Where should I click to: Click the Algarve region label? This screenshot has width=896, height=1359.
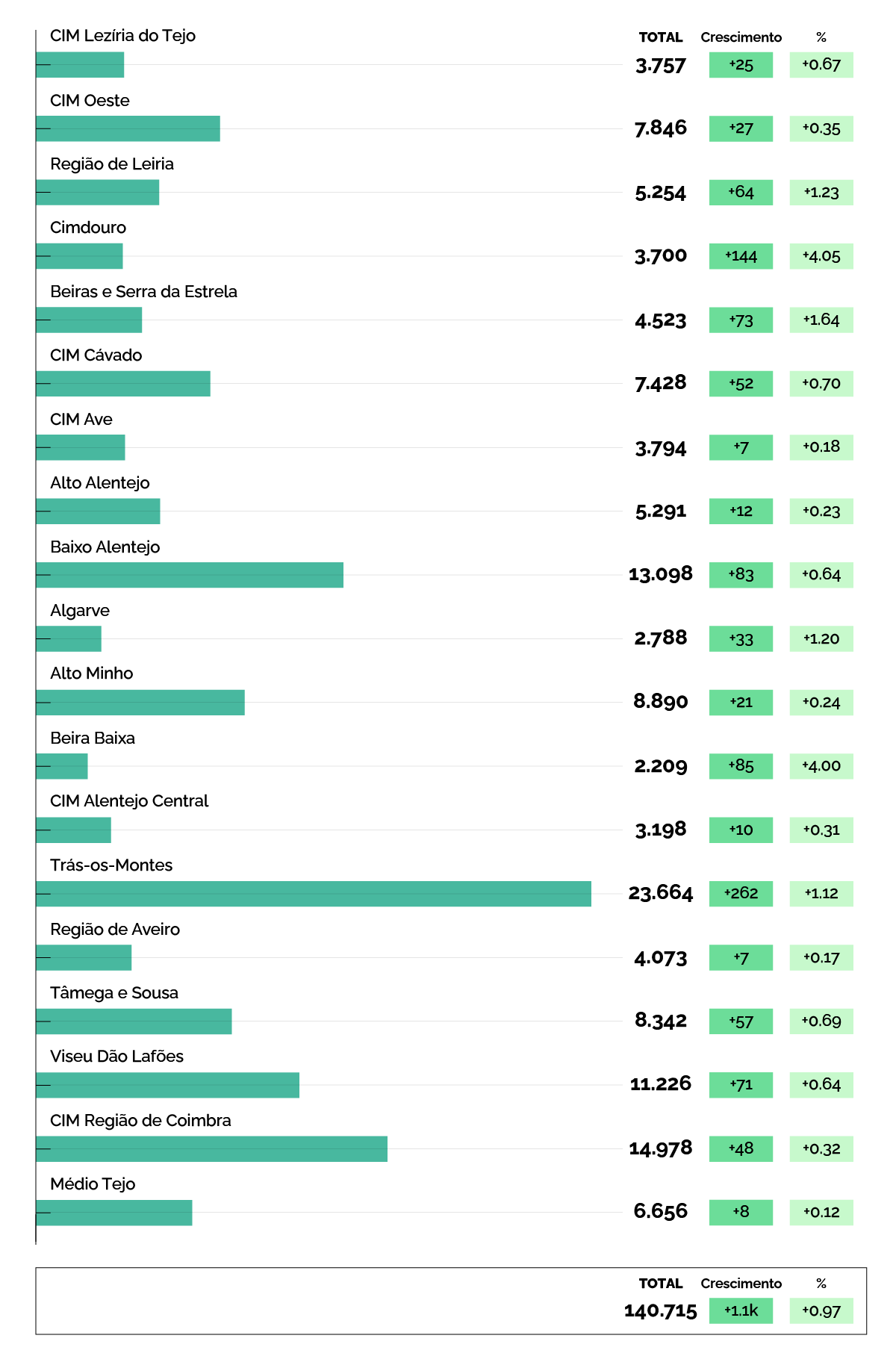[80, 611]
